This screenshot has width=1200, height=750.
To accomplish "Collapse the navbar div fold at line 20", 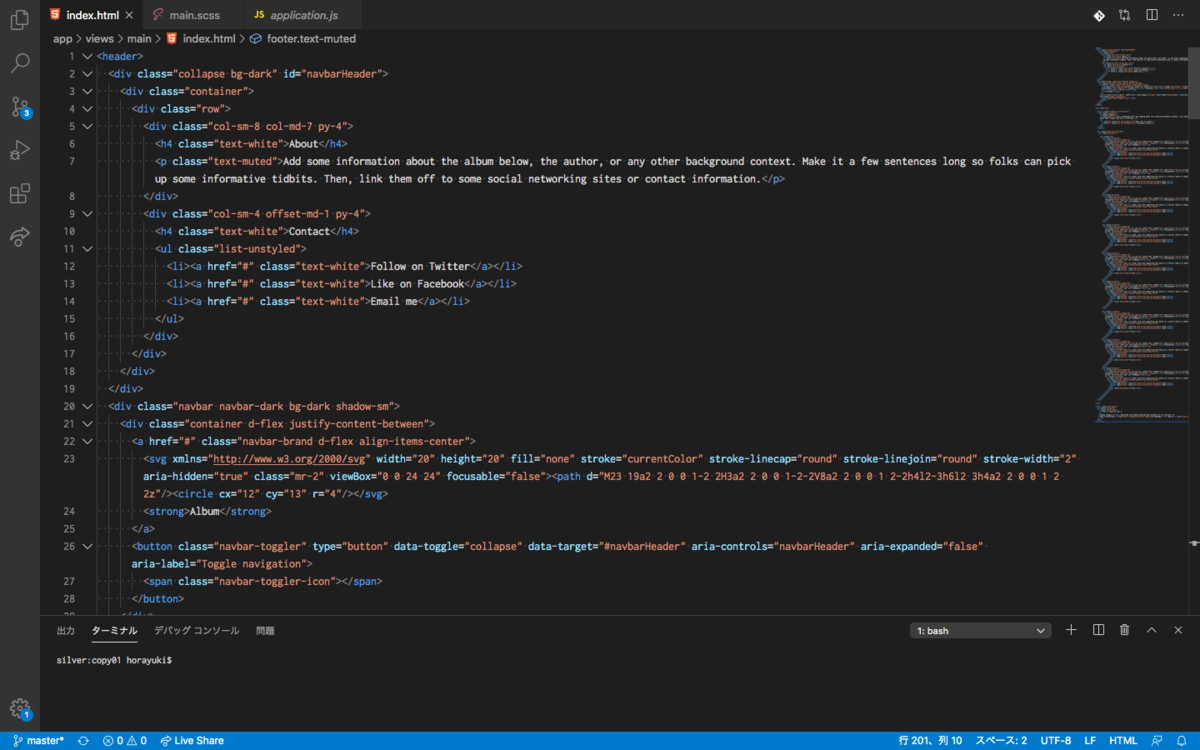I will tap(87, 406).
